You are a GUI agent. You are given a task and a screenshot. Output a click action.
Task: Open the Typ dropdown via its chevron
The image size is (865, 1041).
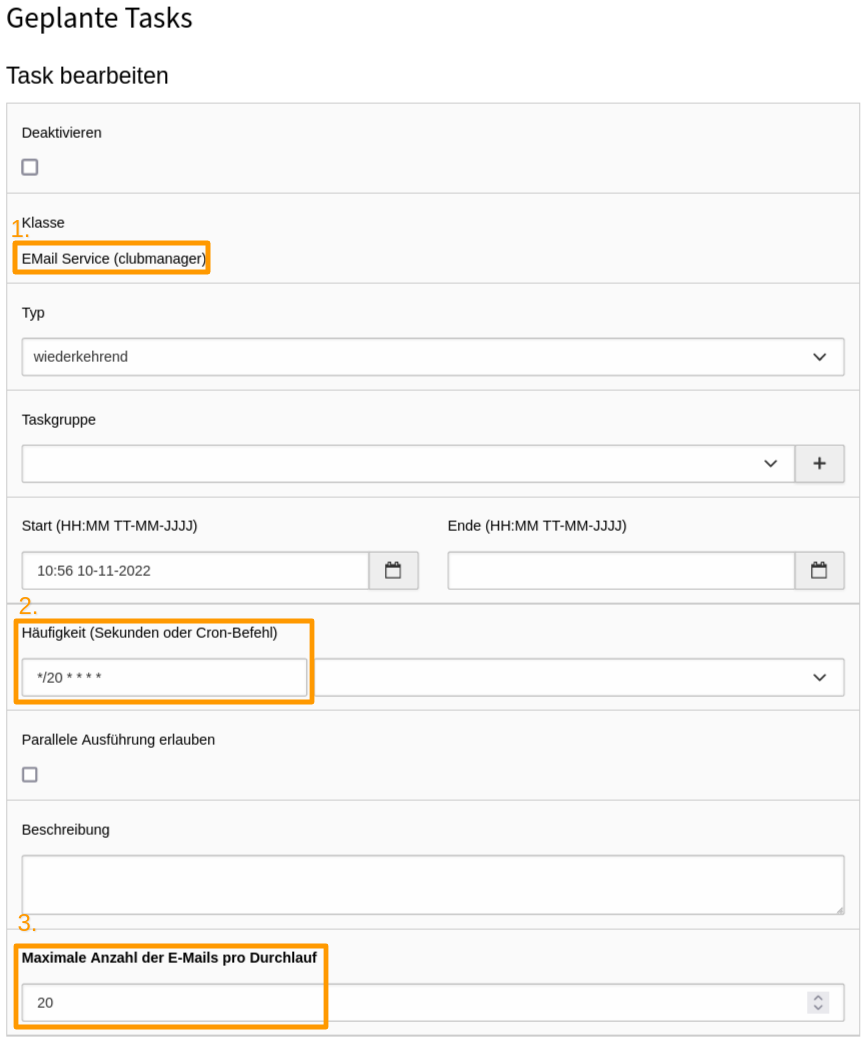(822, 357)
